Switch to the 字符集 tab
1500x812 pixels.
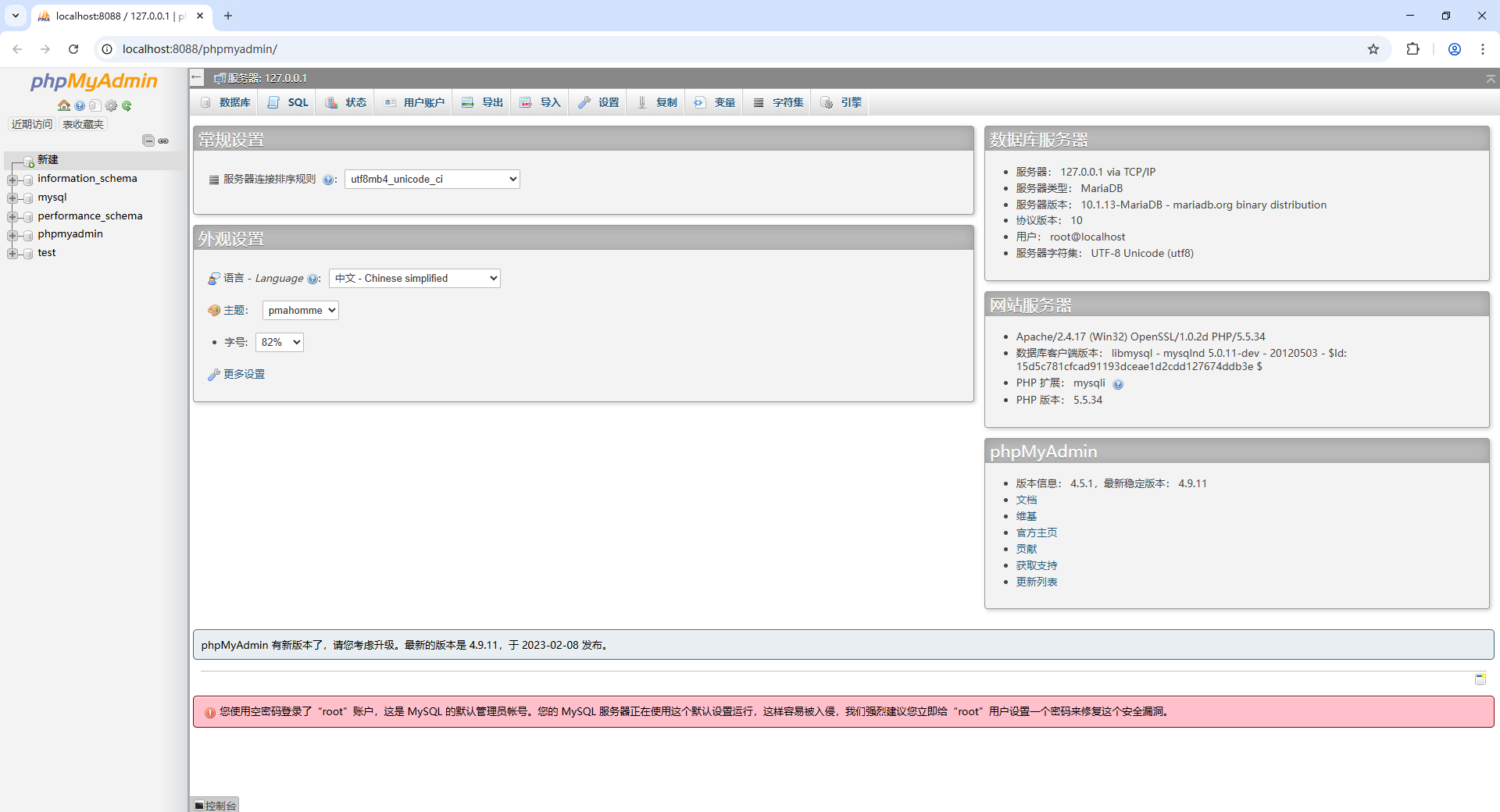pyautogui.click(x=778, y=102)
